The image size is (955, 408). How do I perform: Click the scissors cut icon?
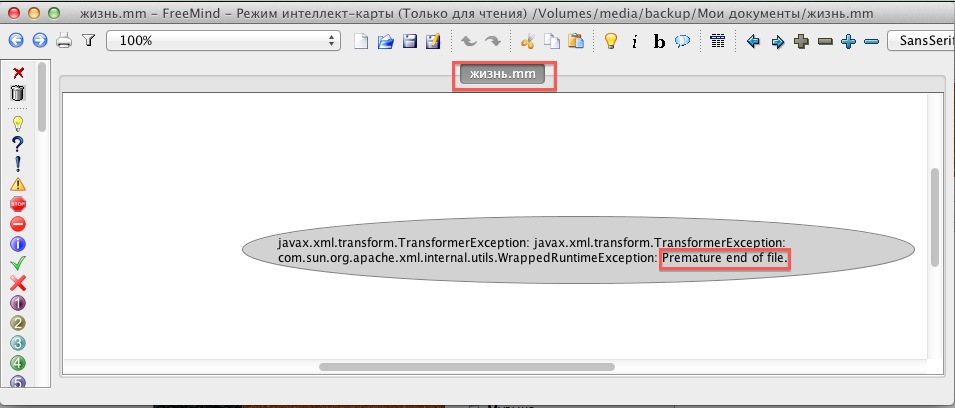coord(528,41)
